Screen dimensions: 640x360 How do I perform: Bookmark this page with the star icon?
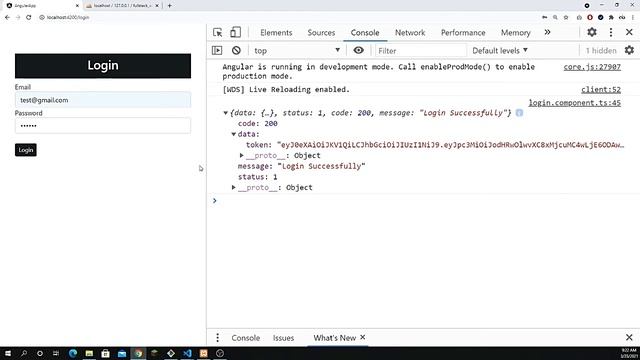(x=566, y=18)
